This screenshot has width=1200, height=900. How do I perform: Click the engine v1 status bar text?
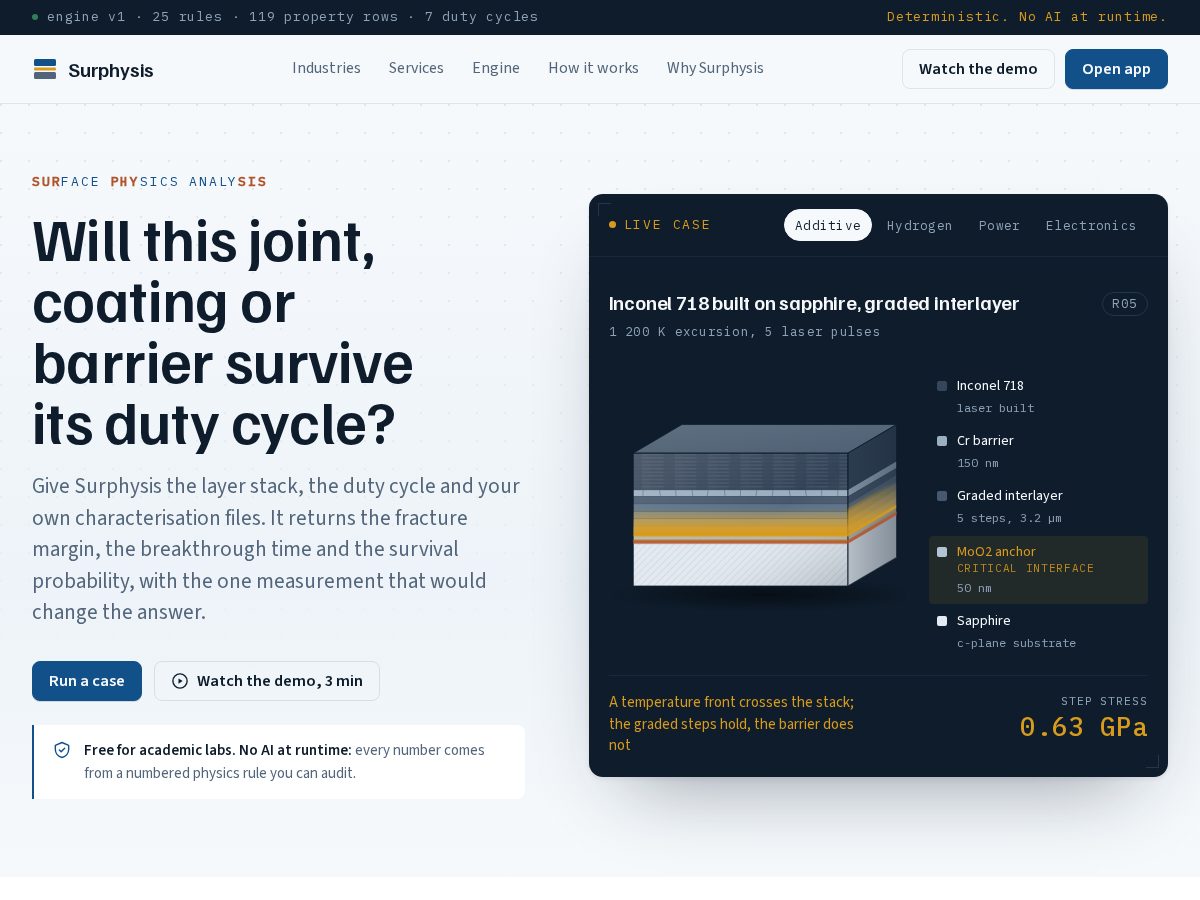[x=292, y=17]
